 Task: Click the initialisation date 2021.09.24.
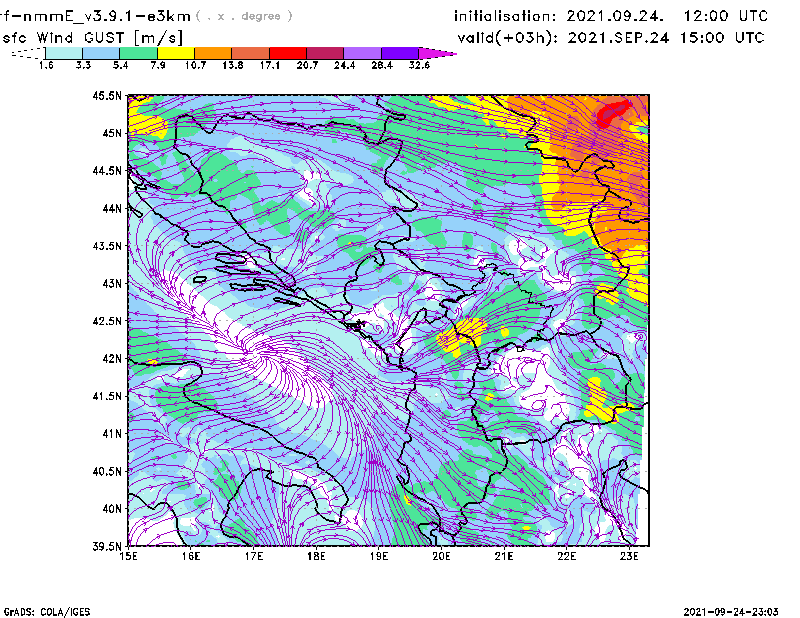[615, 16]
